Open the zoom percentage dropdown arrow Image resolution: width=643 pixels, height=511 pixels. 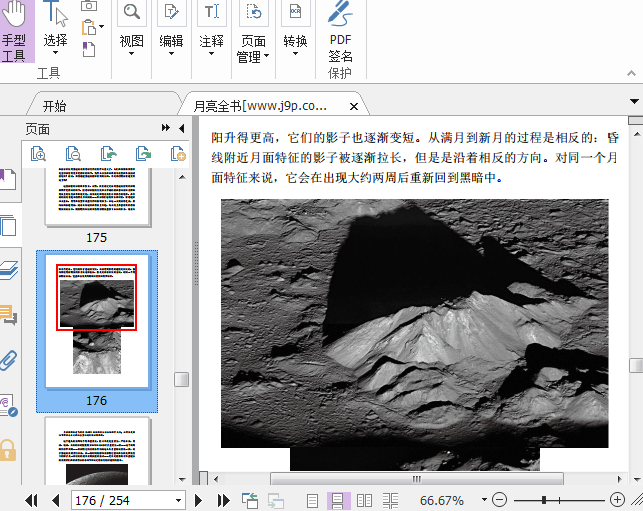tap(485, 500)
